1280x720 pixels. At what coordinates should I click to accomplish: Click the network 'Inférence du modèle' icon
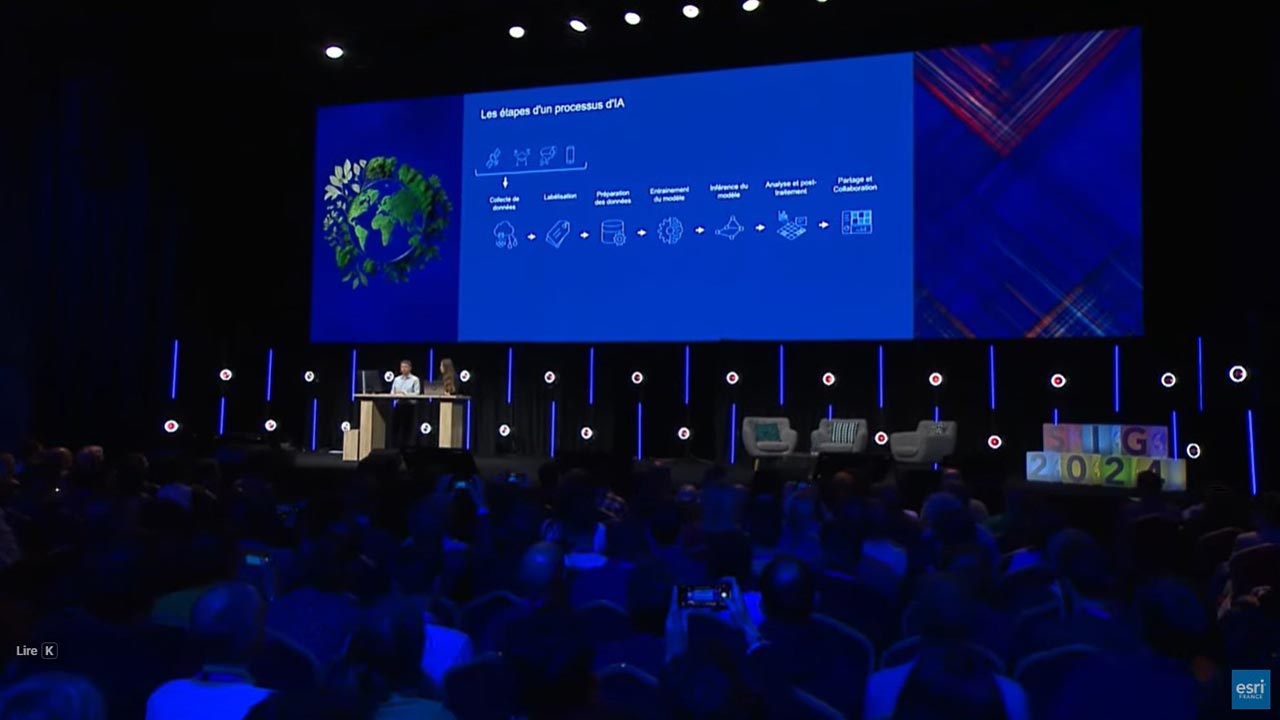729,228
